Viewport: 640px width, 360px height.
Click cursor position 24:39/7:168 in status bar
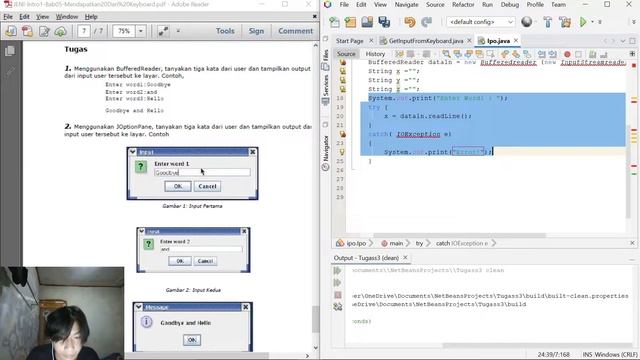click(x=553, y=355)
